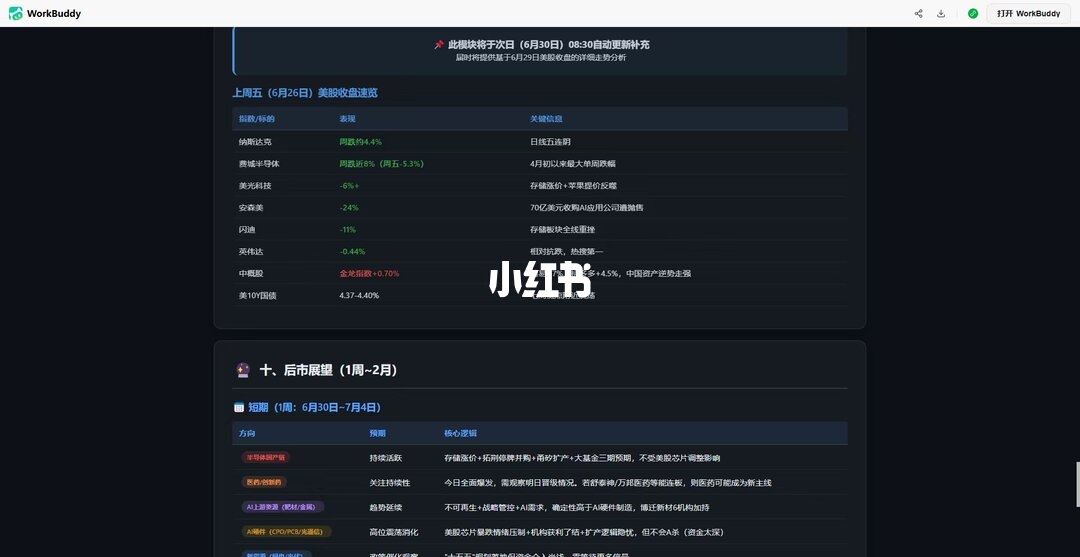Click the 英伟达 row label
Image resolution: width=1080 pixels, height=557 pixels.
pyautogui.click(x=251, y=251)
